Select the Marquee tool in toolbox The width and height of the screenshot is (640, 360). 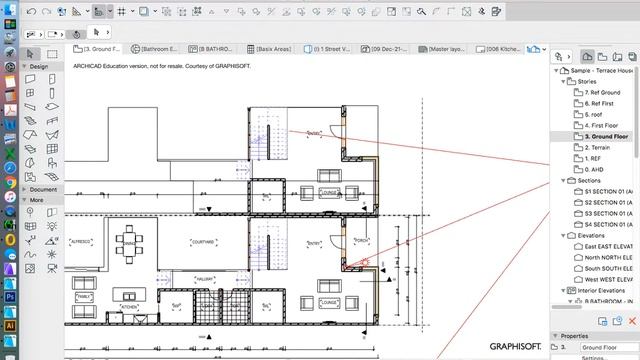[x=52, y=54]
